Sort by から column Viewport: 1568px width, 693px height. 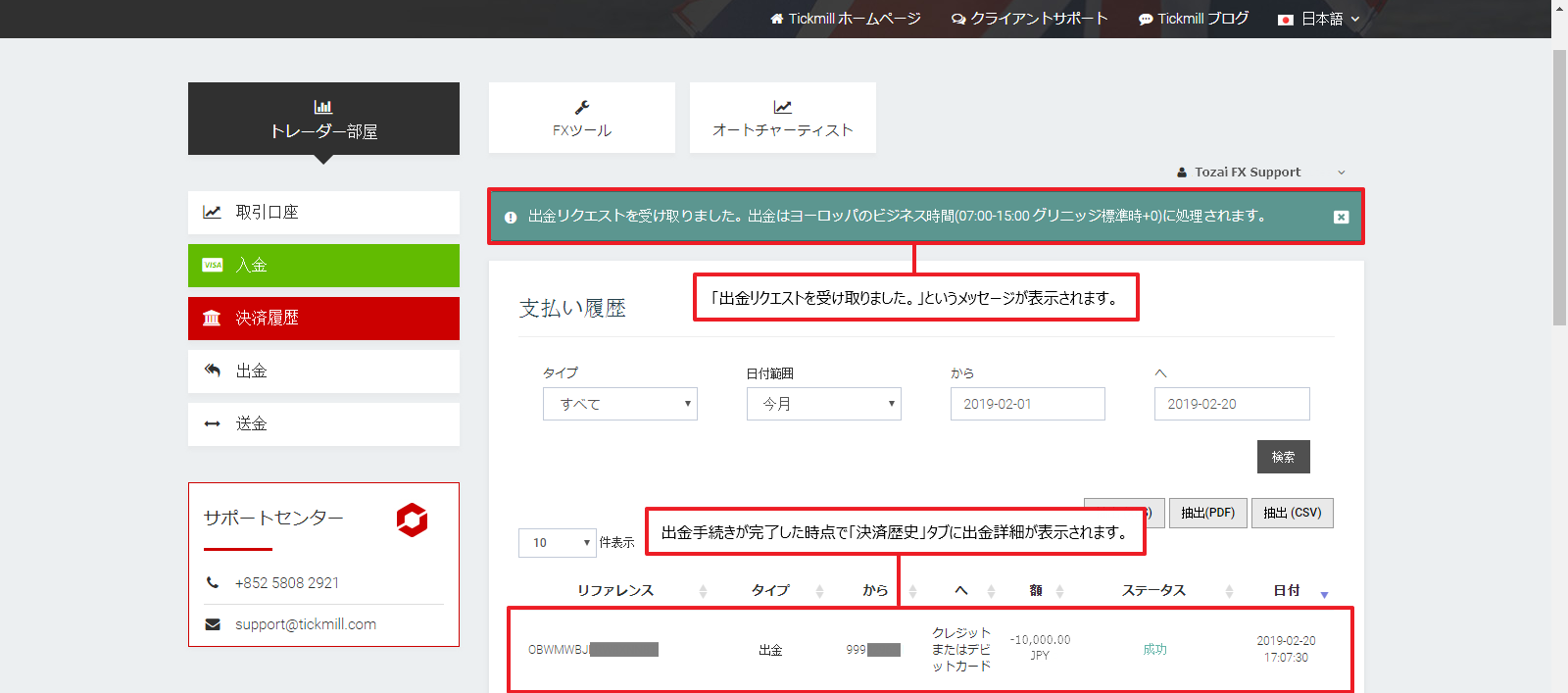(875, 590)
